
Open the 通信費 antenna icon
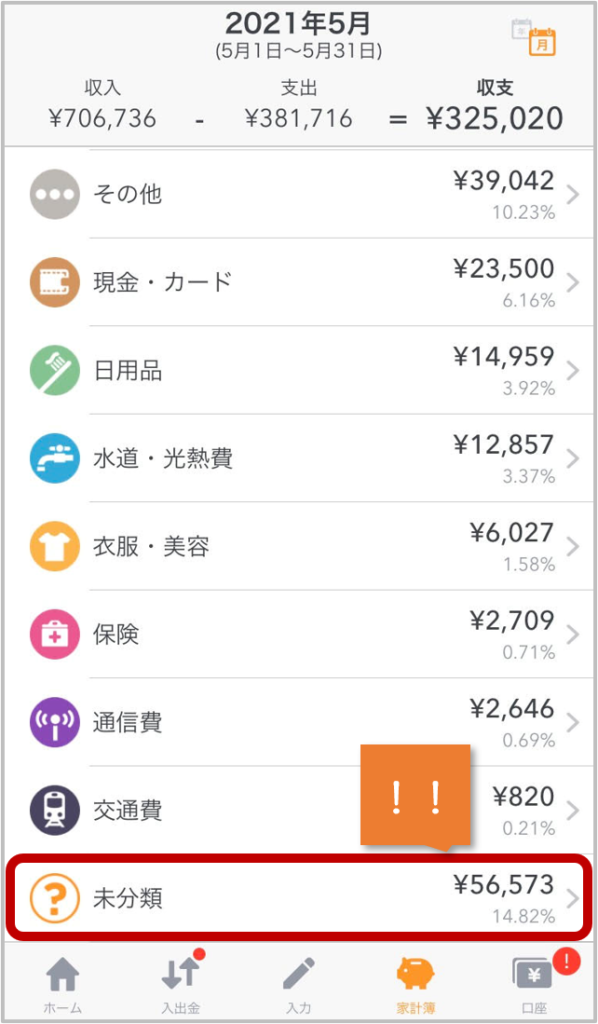[55, 722]
